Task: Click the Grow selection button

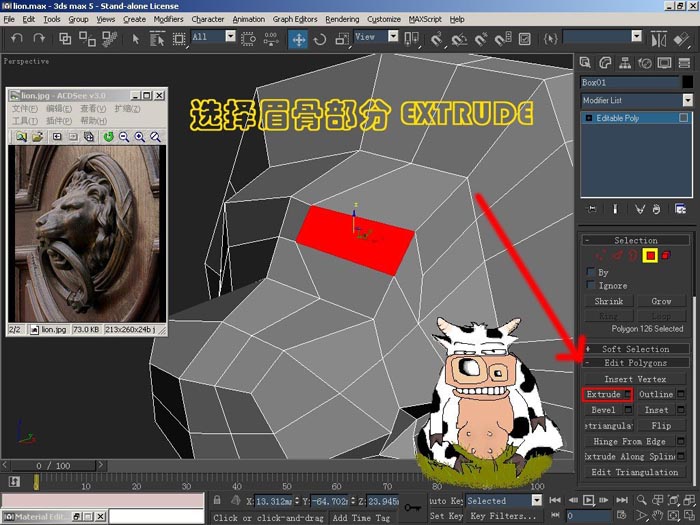Action: (661, 301)
